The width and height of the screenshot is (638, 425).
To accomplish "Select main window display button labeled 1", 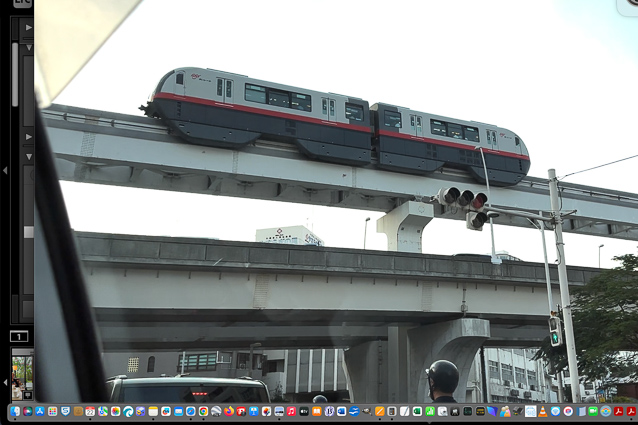I will (x=19, y=336).
